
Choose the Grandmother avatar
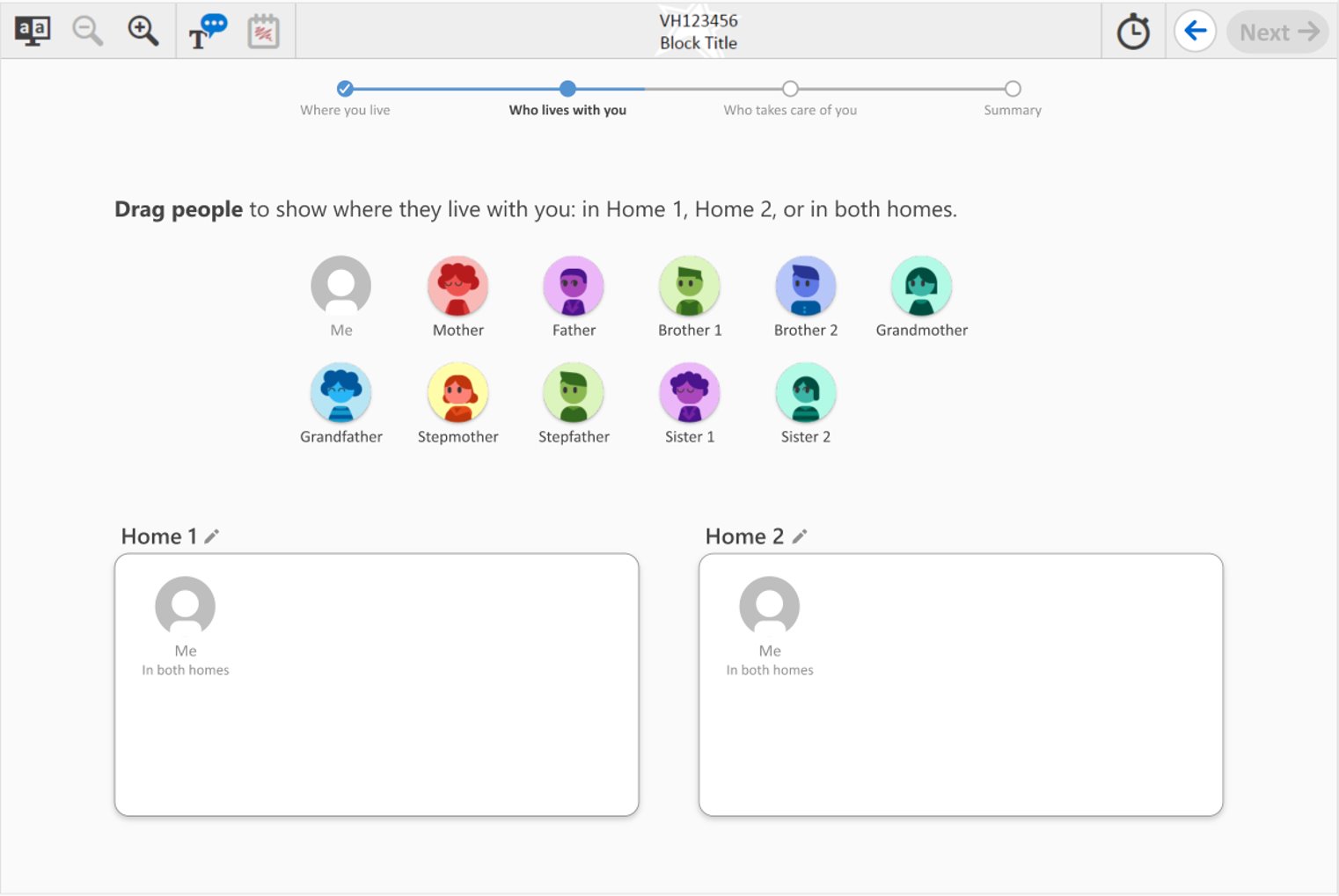tap(921, 286)
